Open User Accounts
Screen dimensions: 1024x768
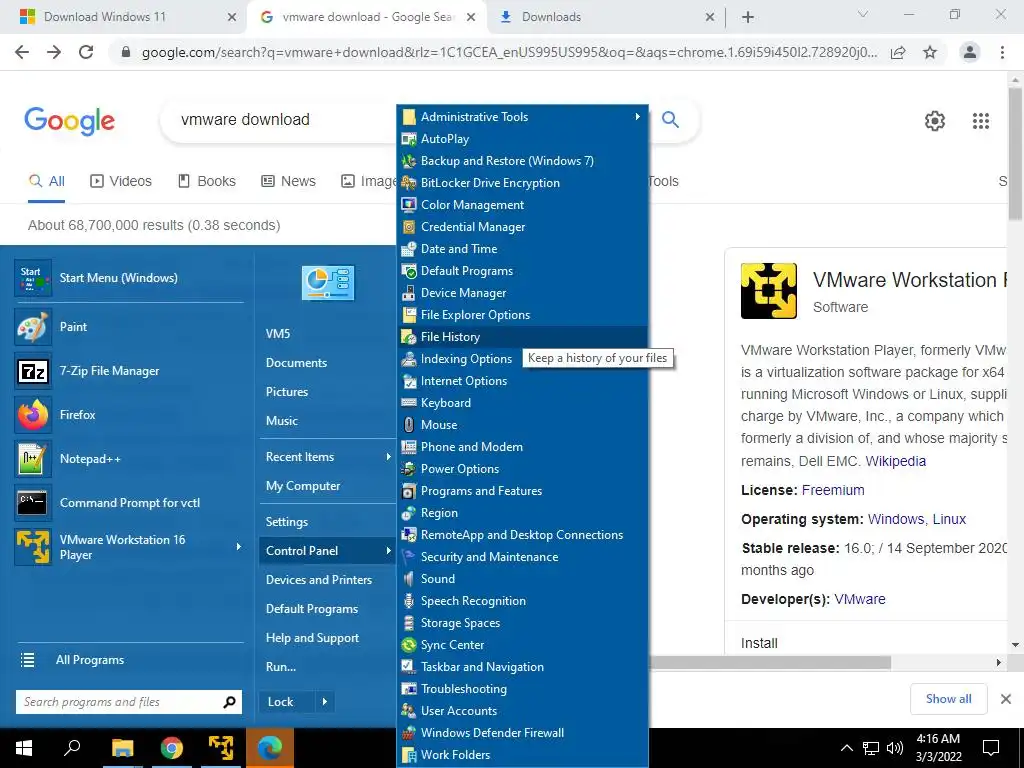[x=522, y=711]
